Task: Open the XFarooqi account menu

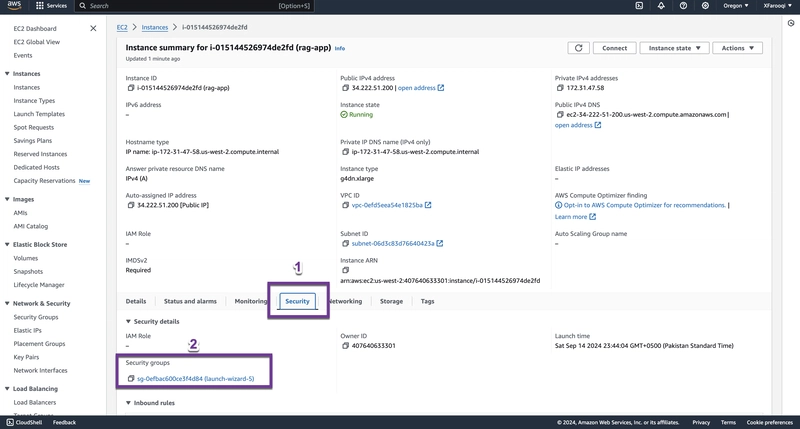Action: [778, 6]
